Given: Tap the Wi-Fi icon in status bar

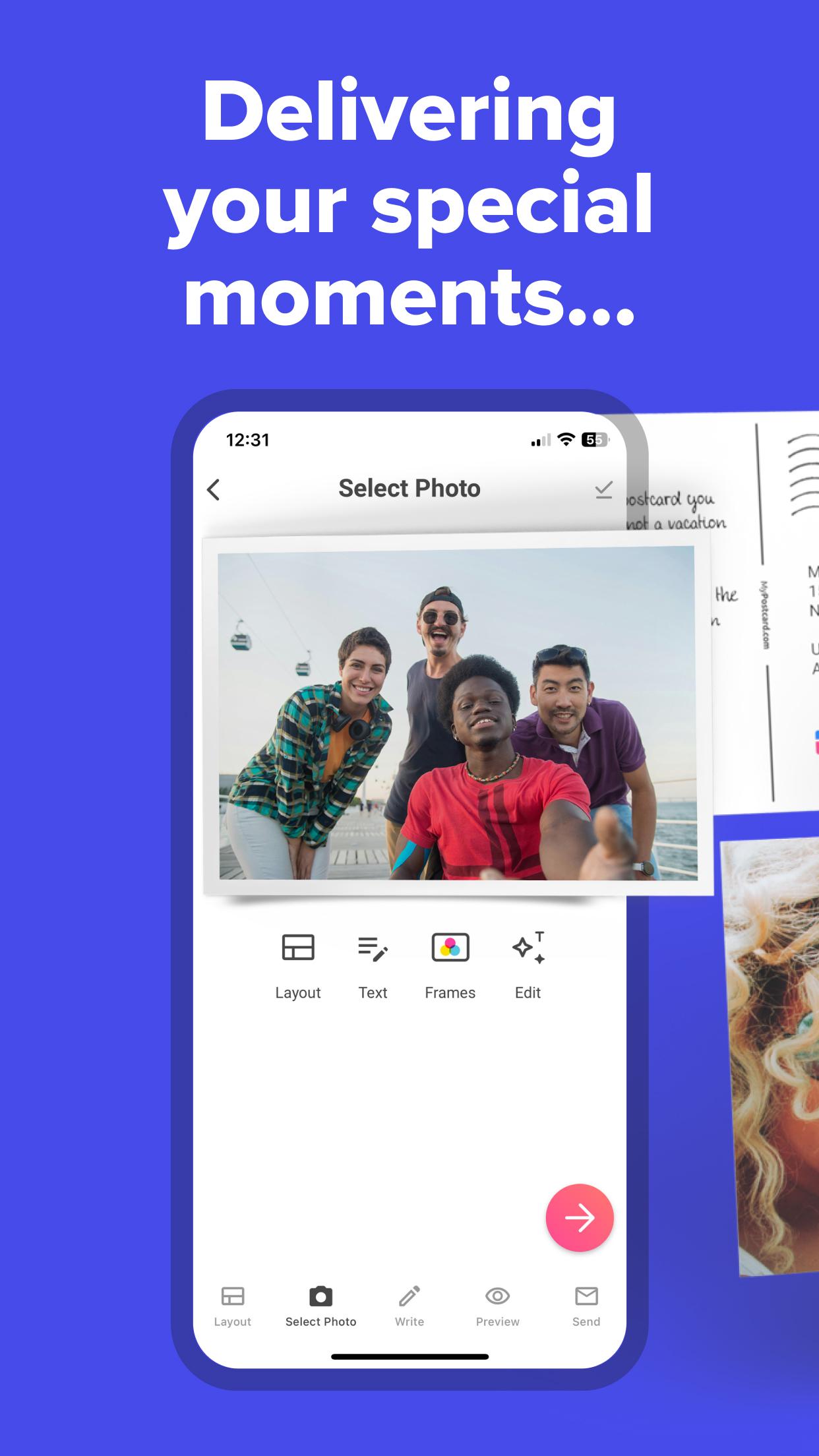Looking at the screenshot, I should (566, 440).
